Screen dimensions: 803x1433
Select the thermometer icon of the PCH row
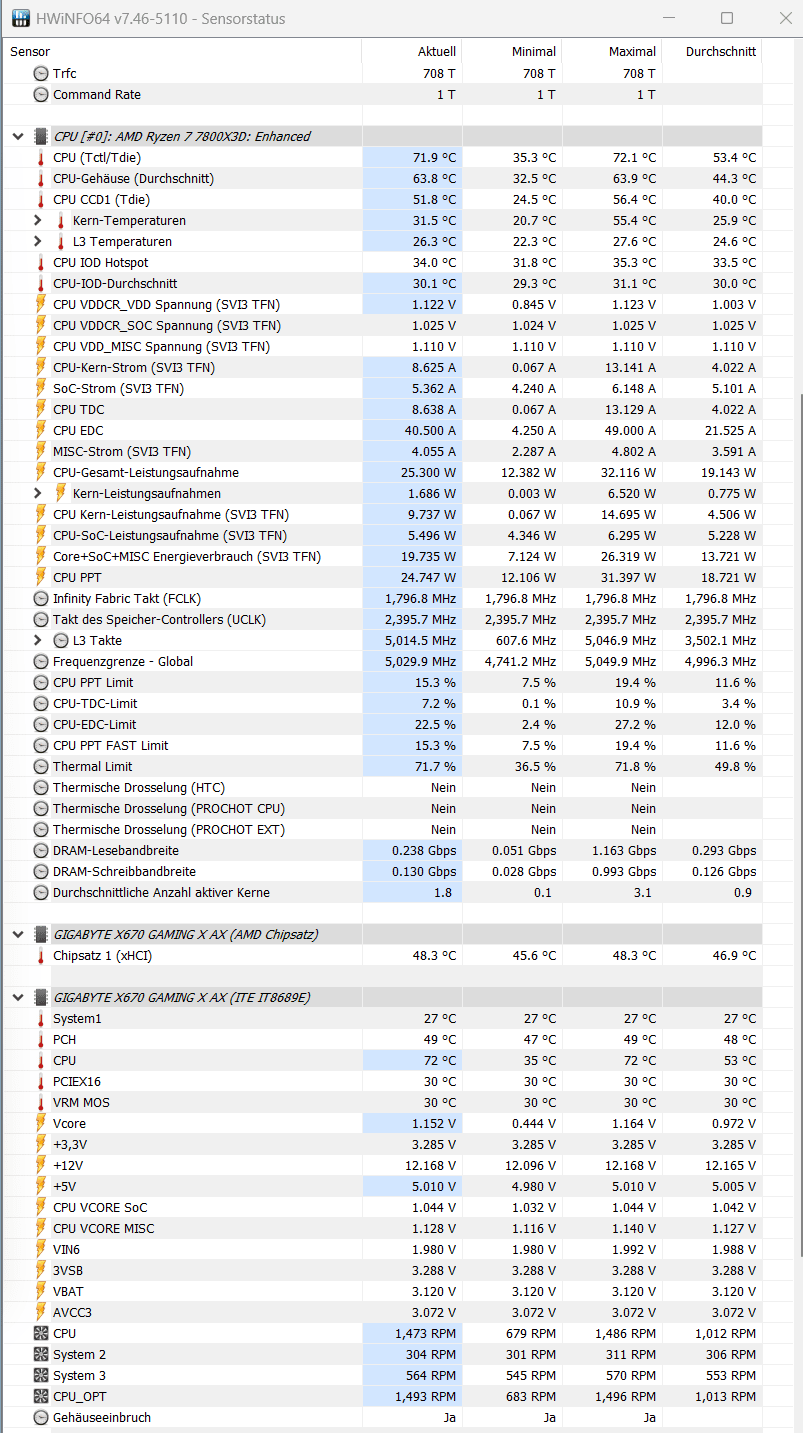coord(41,1039)
